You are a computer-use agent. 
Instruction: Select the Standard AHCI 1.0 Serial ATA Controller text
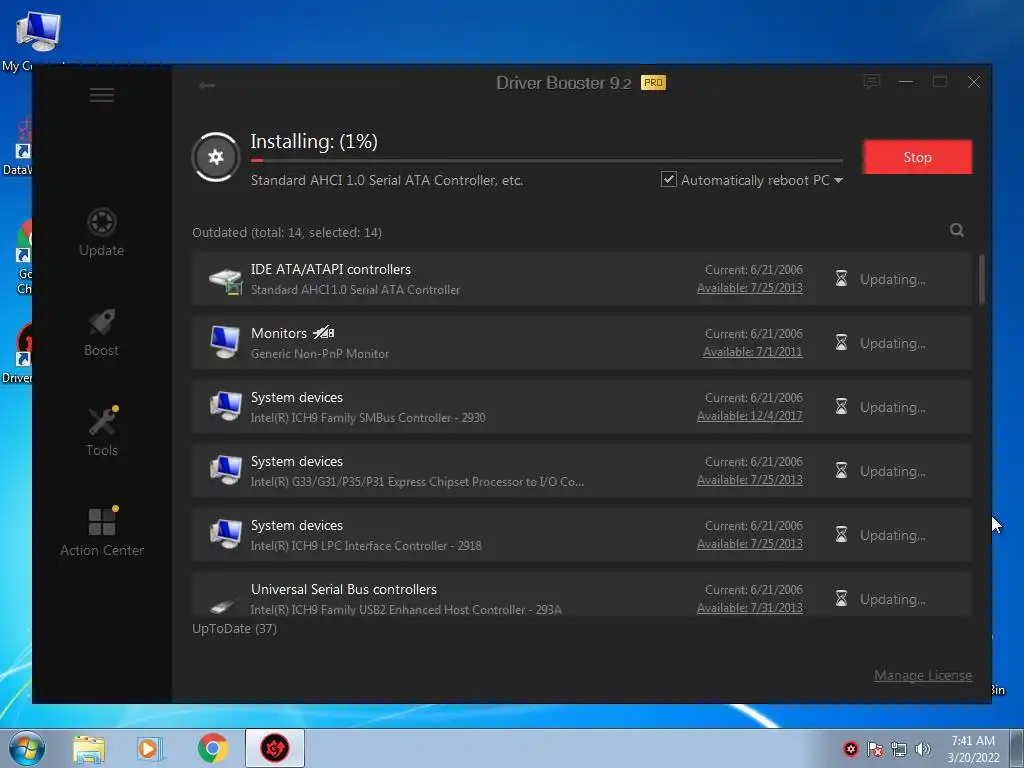(355, 290)
